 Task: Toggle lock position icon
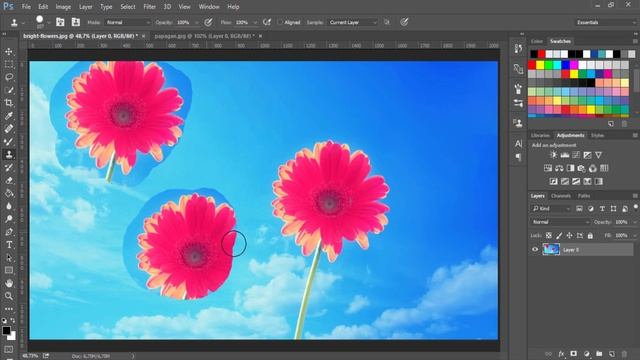click(569, 236)
